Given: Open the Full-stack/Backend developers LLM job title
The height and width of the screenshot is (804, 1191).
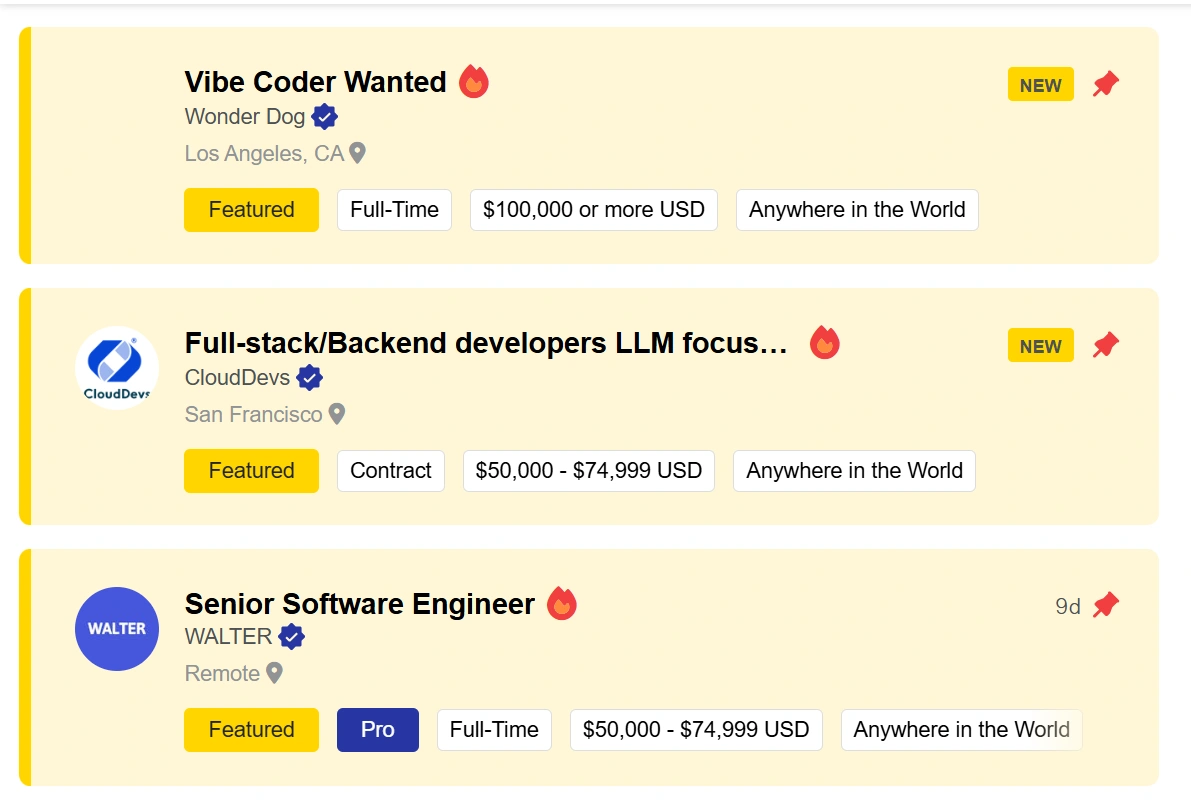Looking at the screenshot, I should [487, 343].
